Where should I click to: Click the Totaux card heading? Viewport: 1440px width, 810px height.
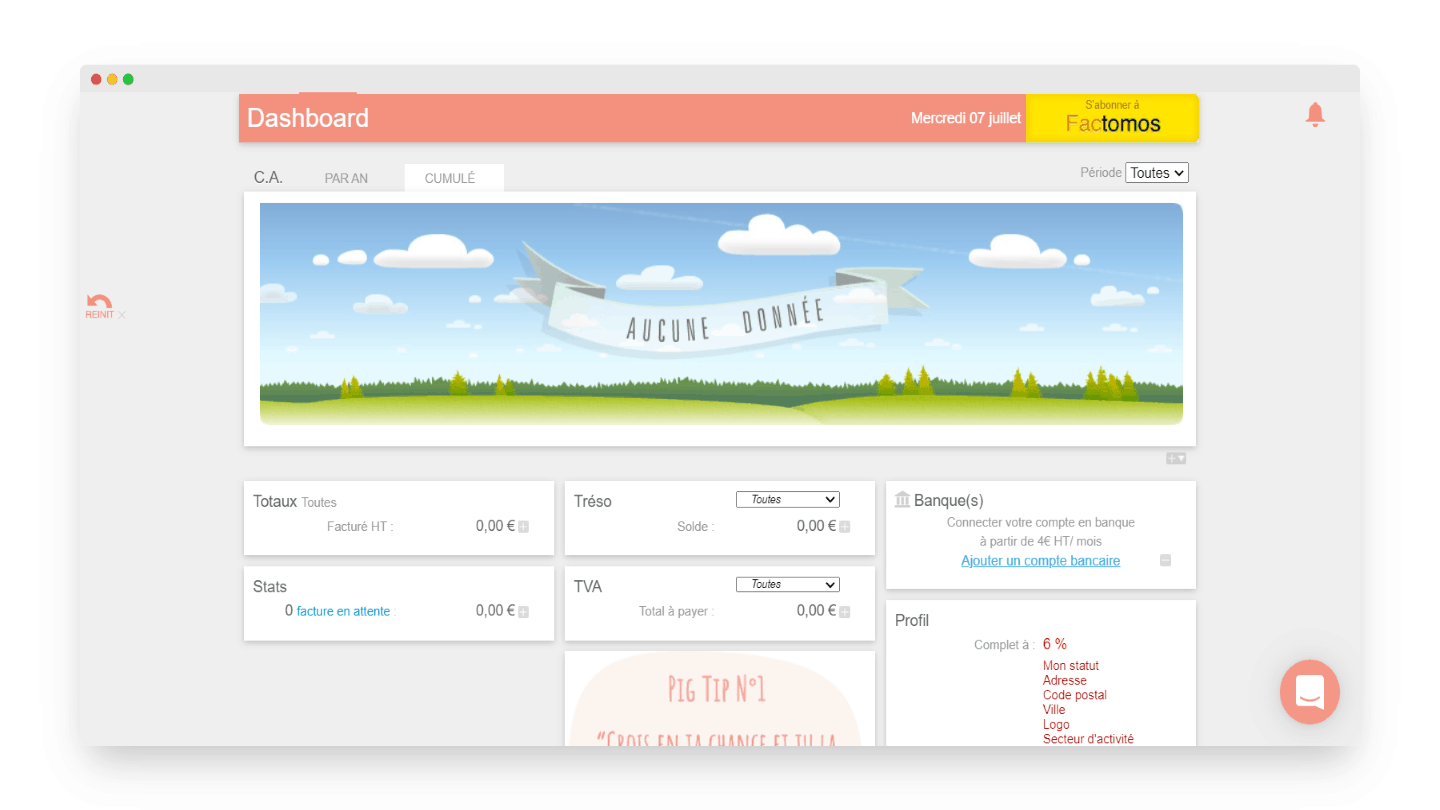[x=275, y=502]
